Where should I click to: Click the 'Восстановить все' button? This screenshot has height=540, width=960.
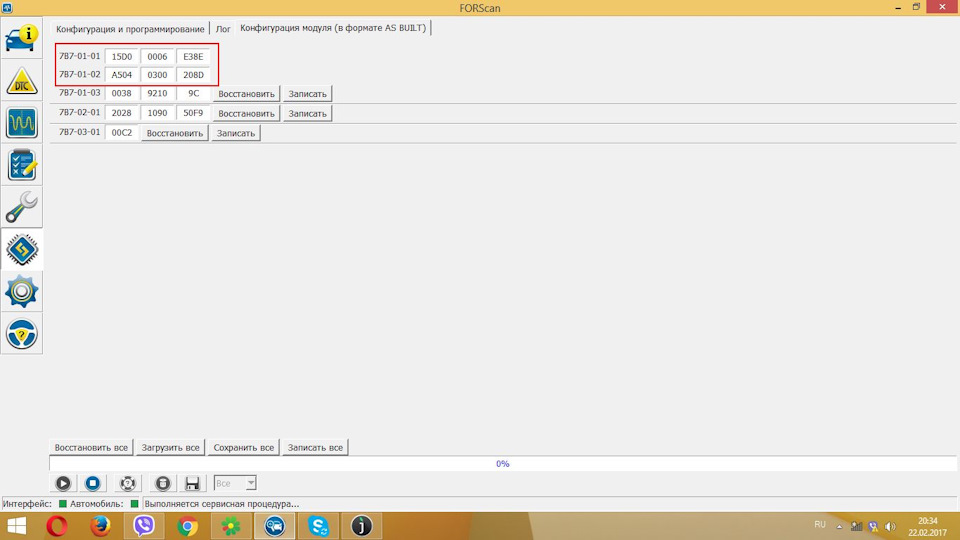91,448
